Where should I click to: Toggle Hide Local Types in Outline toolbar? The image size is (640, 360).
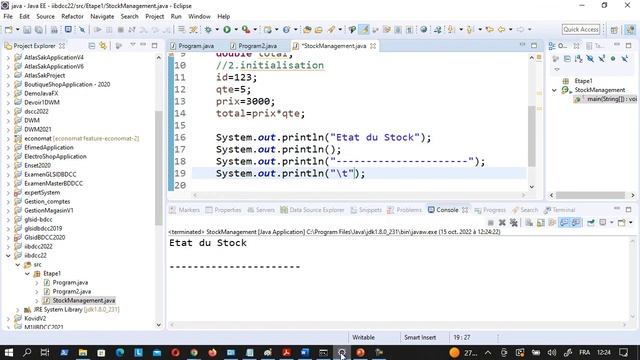tap(624, 59)
